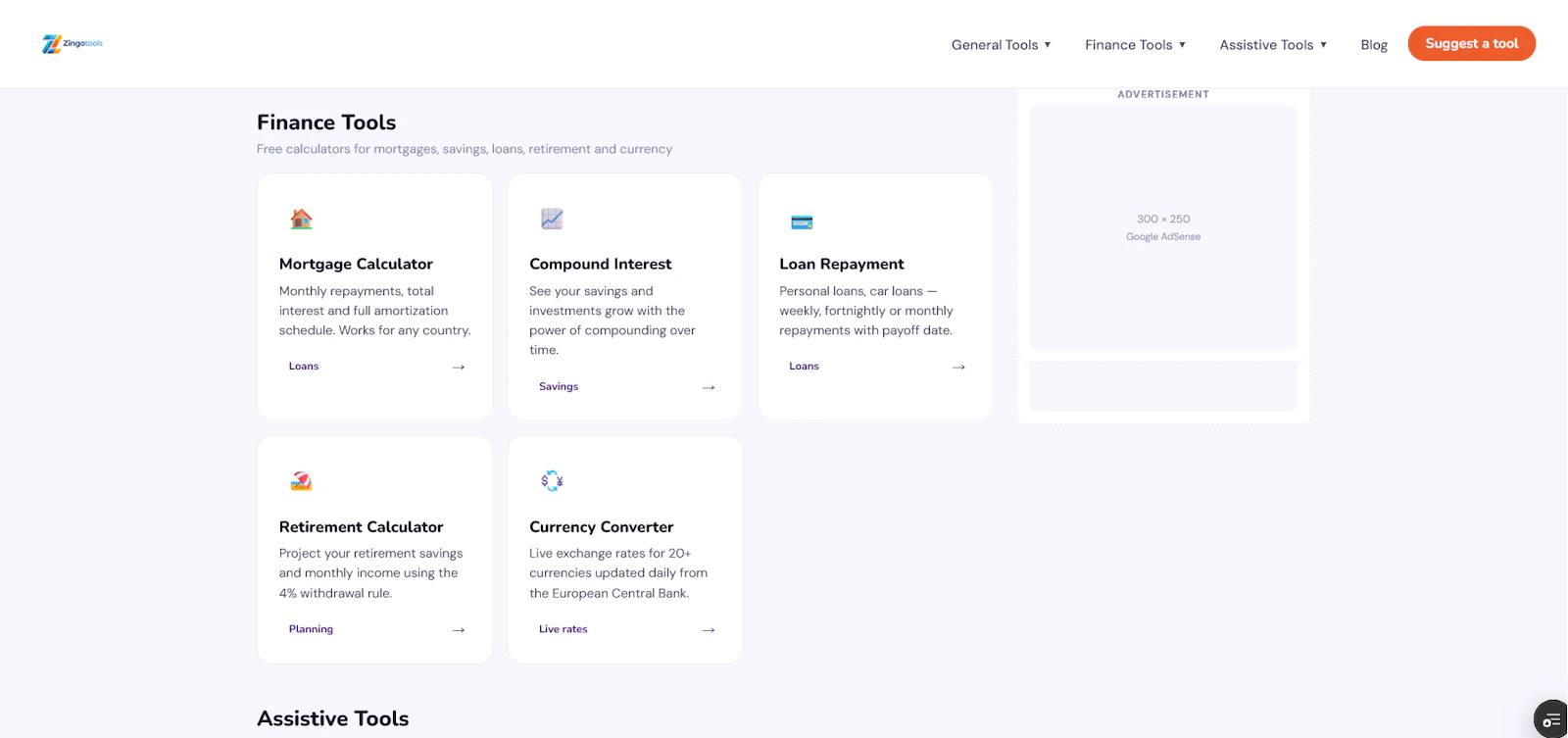Viewport: 1568px width, 738px height.
Task: Open the Blog page
Action: (1374, 44)
